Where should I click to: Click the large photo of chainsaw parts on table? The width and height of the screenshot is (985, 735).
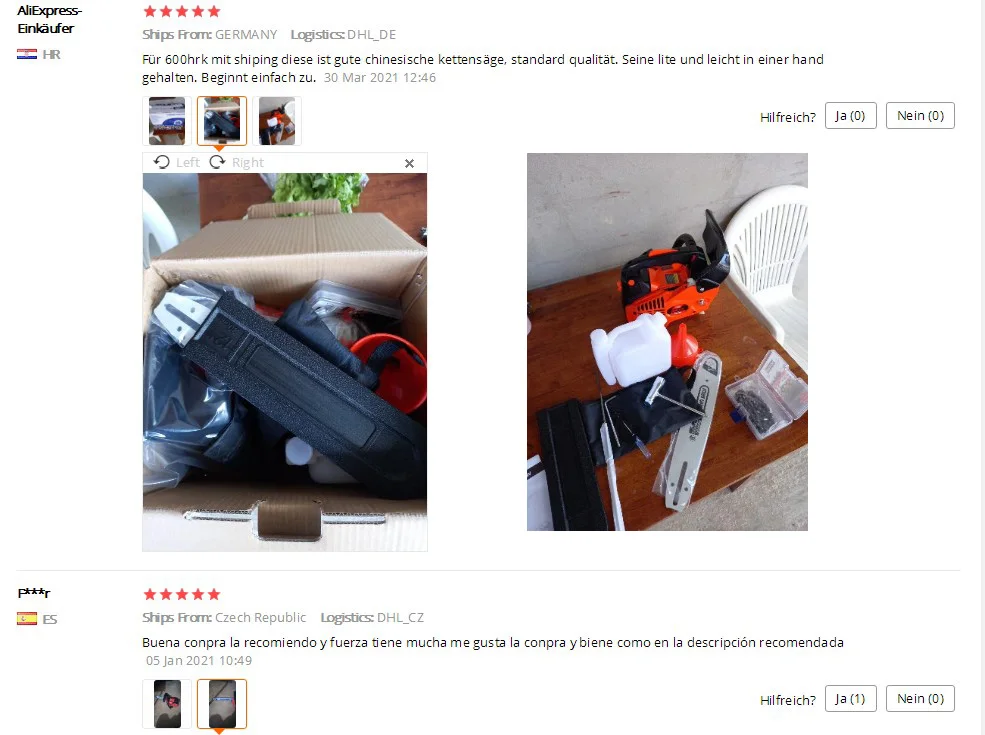click(x=667, y=342)
